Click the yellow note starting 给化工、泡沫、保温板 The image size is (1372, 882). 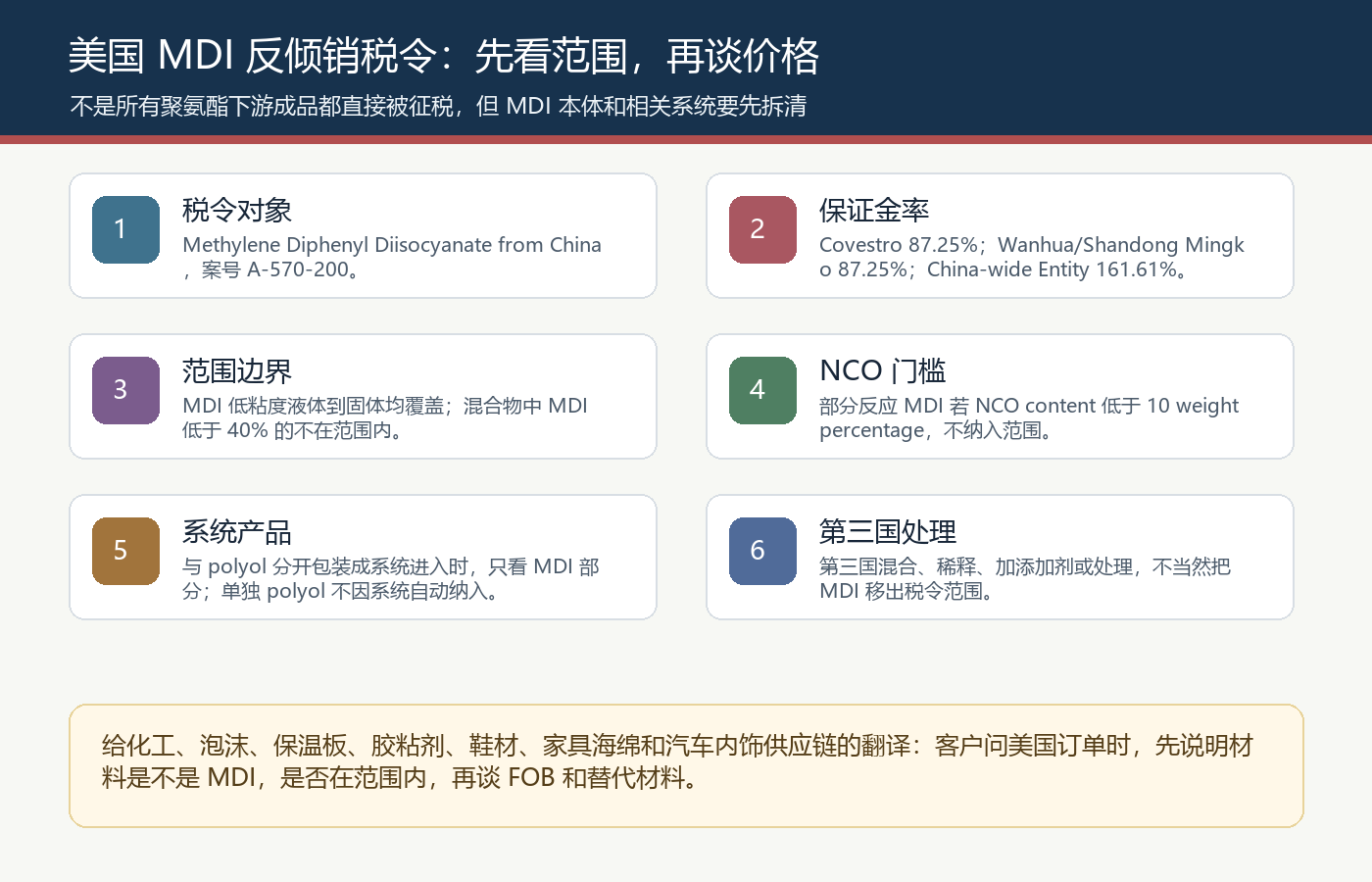686,765
